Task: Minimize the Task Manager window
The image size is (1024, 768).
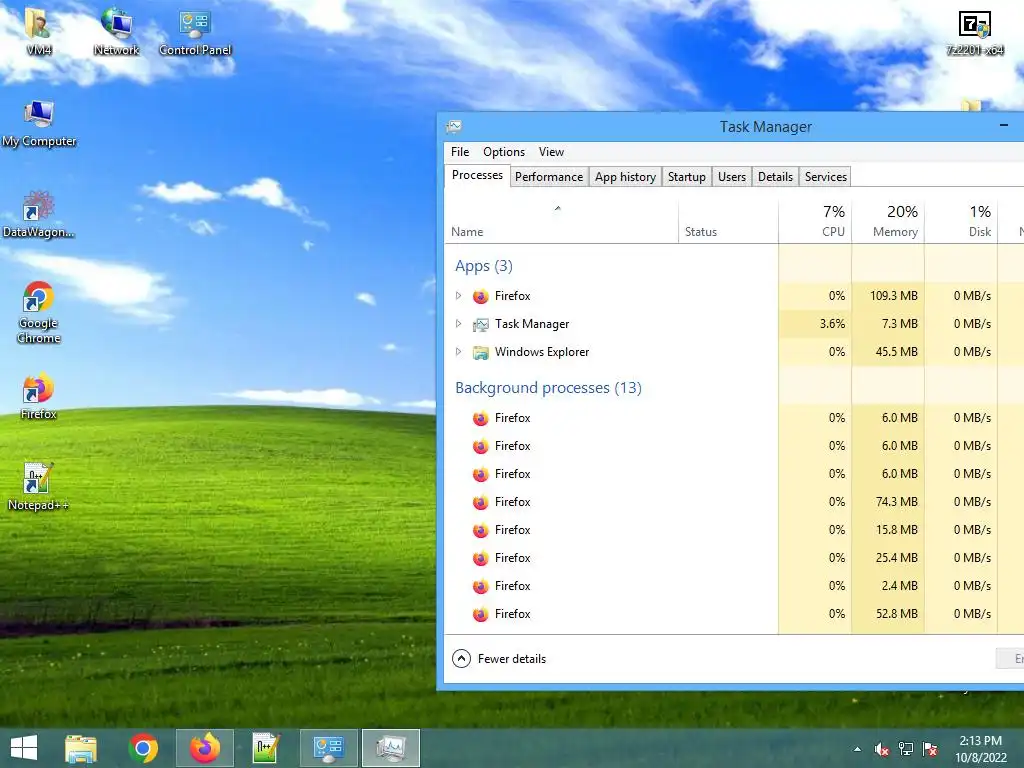Action: tap(1004, 125)
